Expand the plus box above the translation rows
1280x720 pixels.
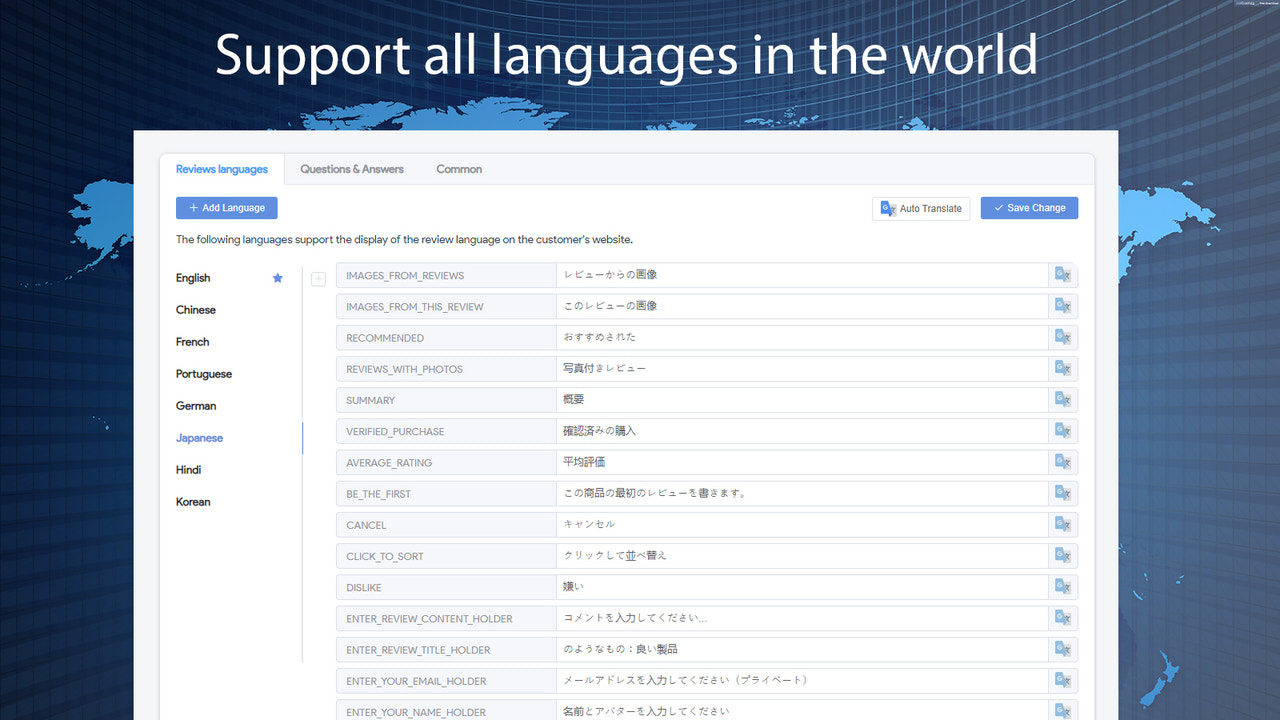318,278
